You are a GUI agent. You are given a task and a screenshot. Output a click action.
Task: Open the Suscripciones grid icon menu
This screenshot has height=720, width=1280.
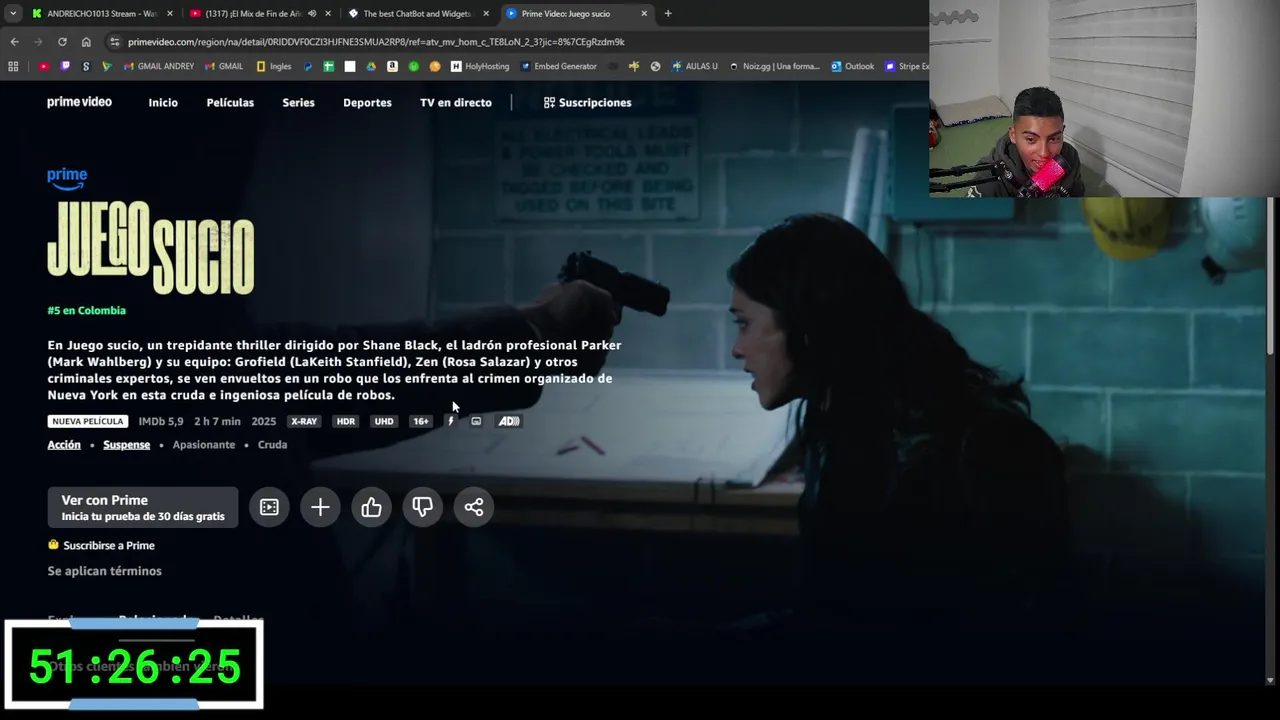point(549,102)
